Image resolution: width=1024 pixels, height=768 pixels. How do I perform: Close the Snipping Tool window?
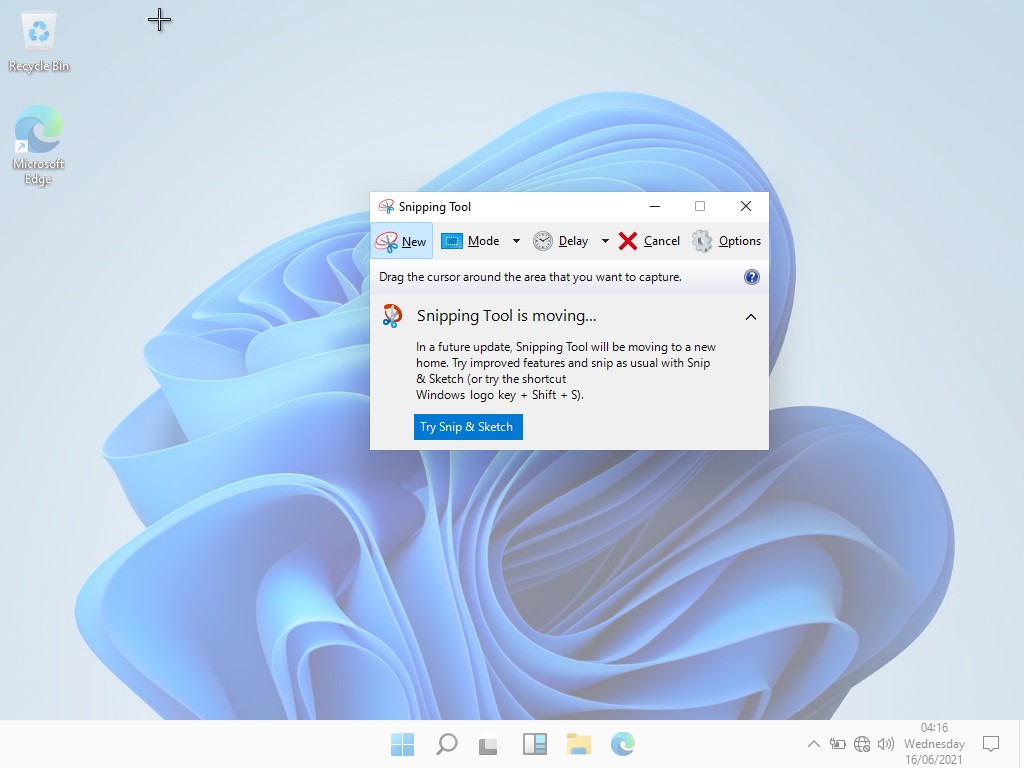click(746, 206)
